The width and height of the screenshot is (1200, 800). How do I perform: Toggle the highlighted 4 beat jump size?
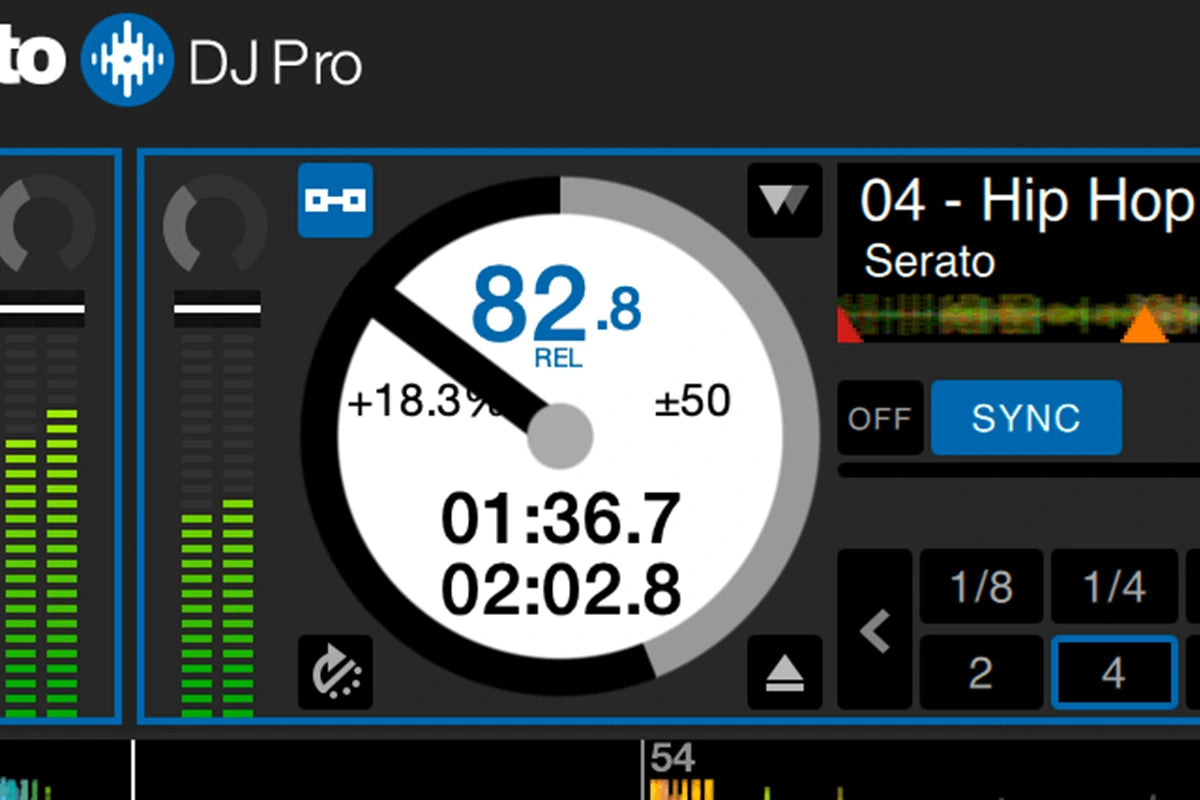pos(1113,672)
